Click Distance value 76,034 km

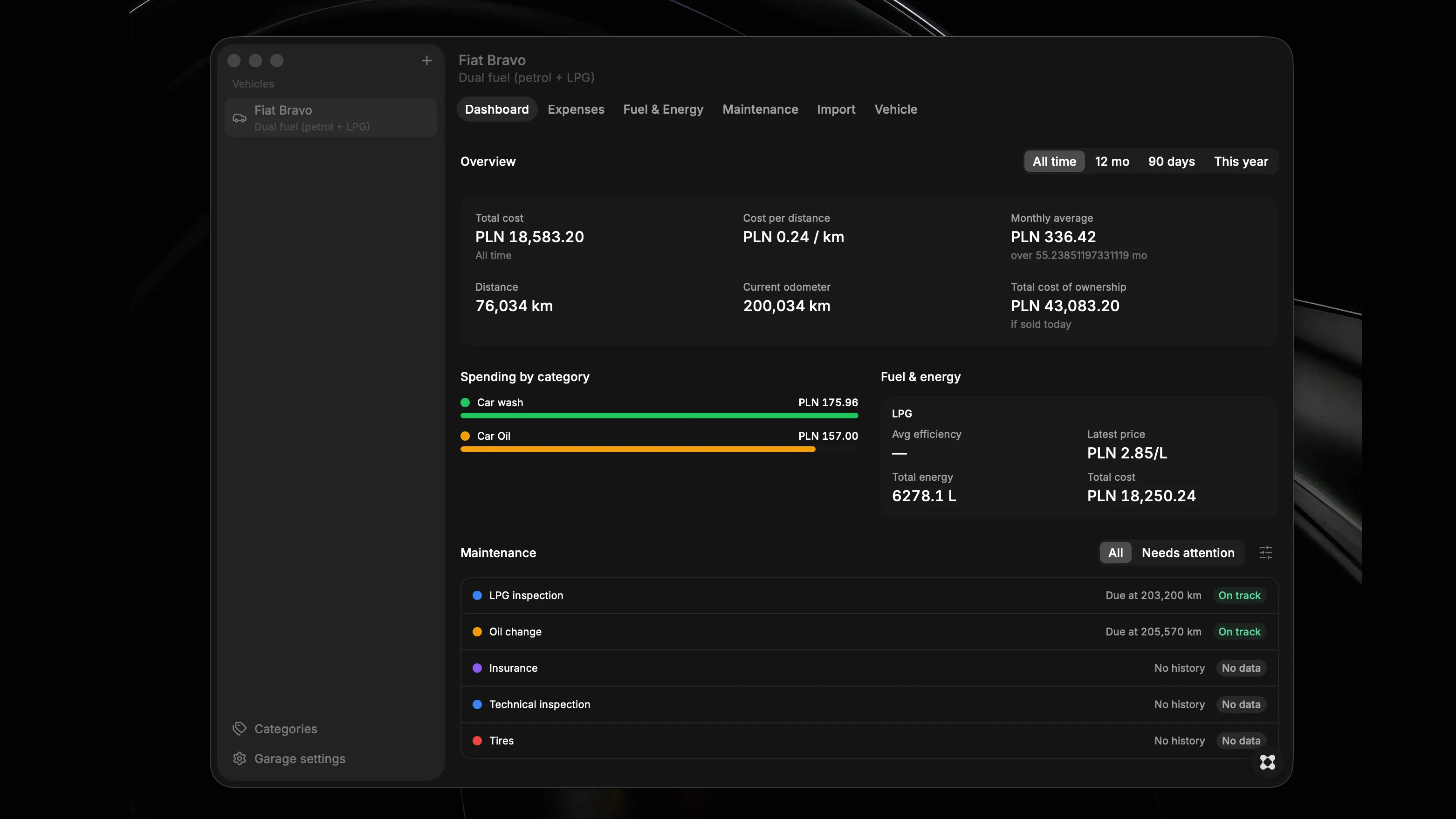click(514, 306)
